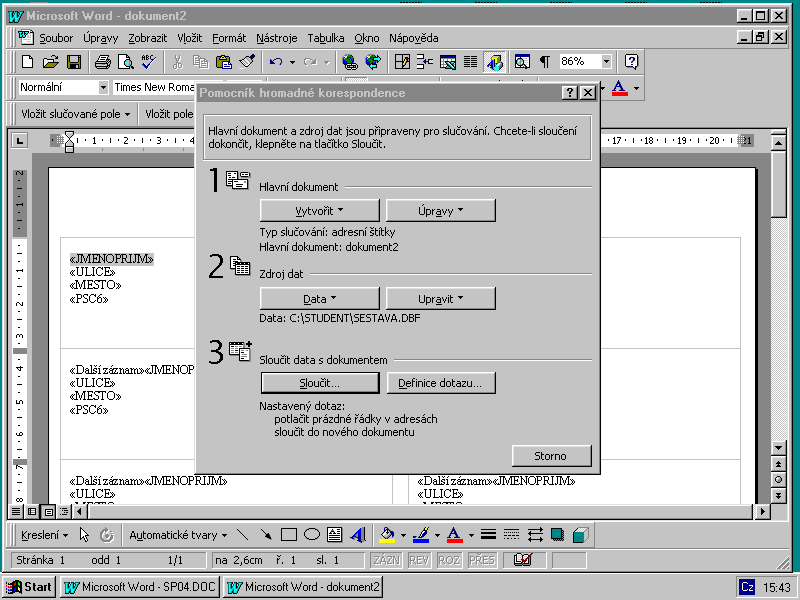
Task: Run the ABC spelling check
Action: tap(149, 62)
